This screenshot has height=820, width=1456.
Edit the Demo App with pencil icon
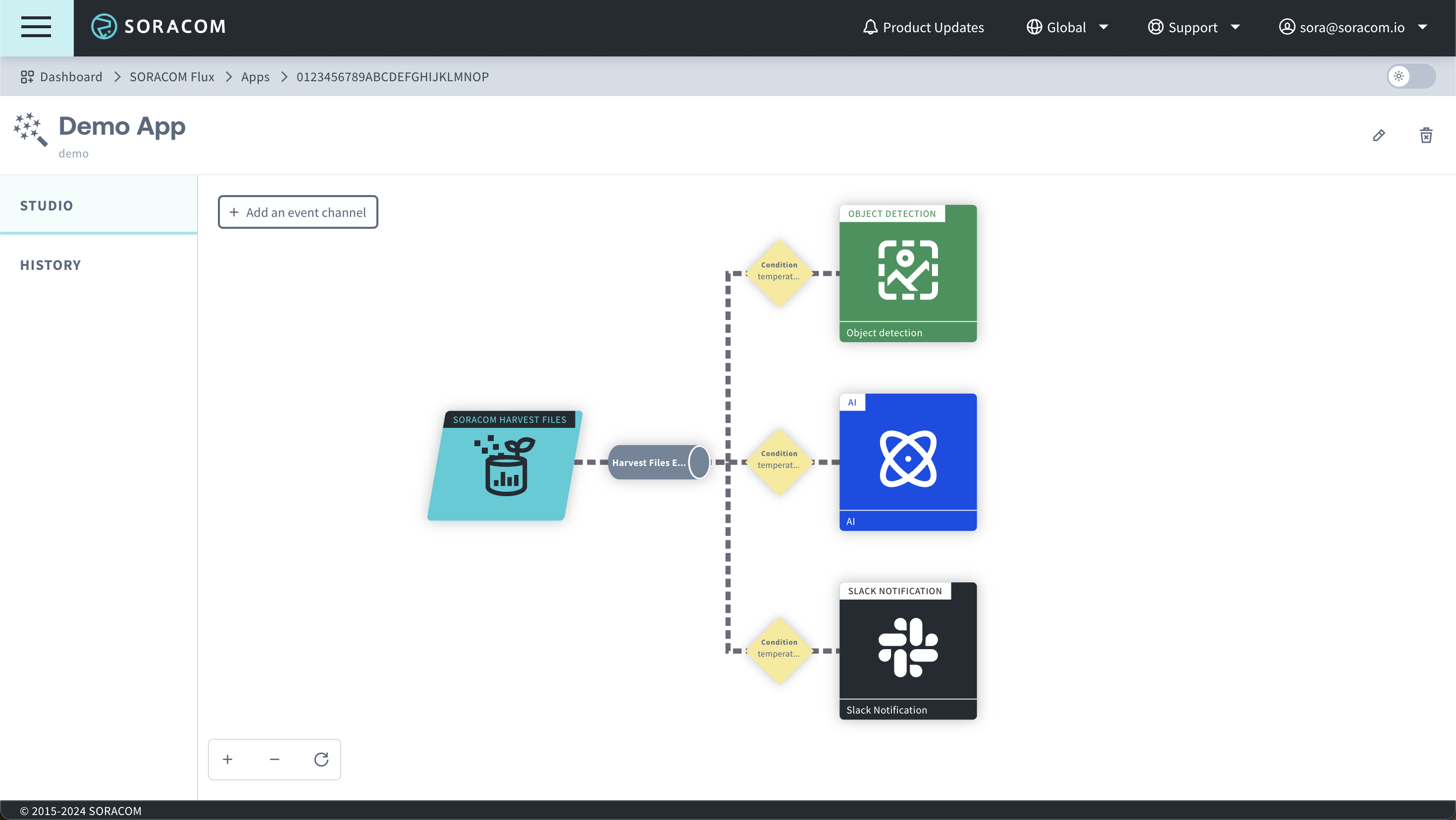1379,135
